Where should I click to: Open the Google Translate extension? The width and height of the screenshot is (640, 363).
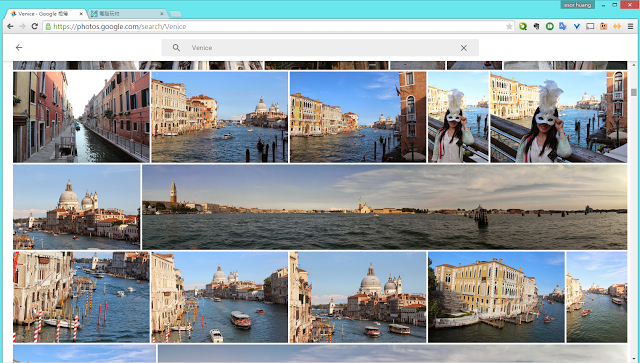563,27
